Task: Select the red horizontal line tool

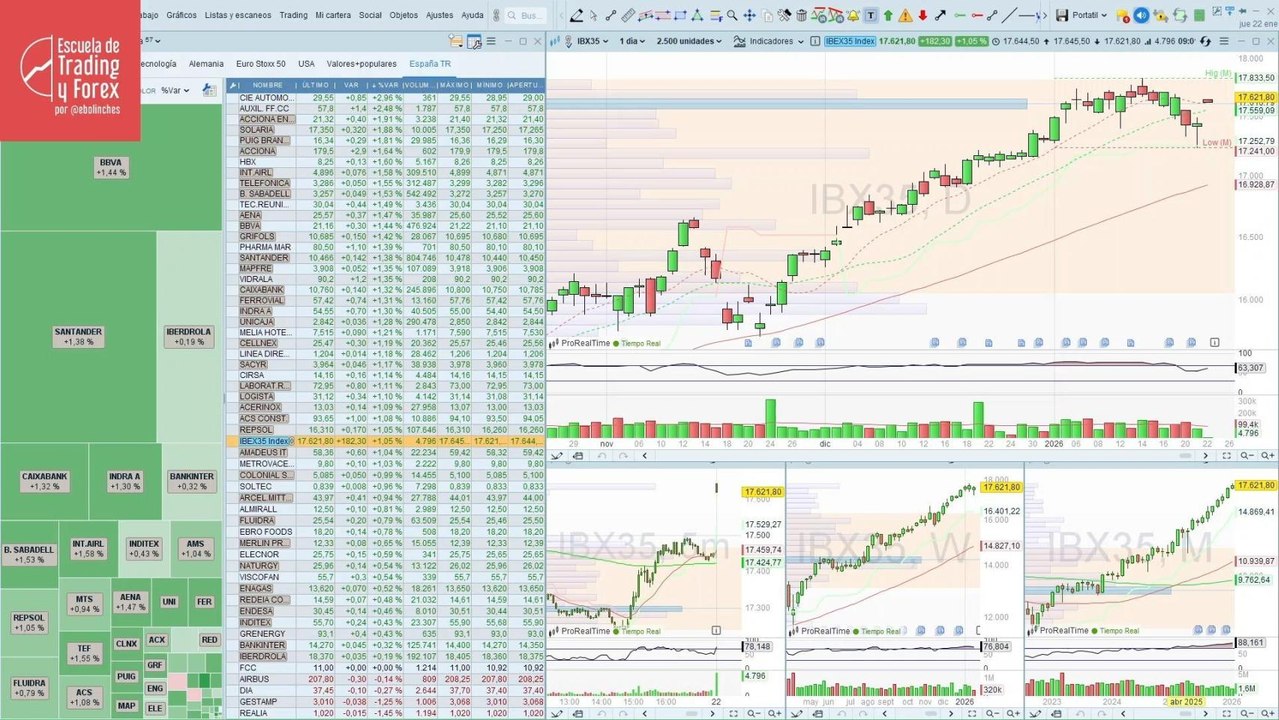Action: (976, 15)
